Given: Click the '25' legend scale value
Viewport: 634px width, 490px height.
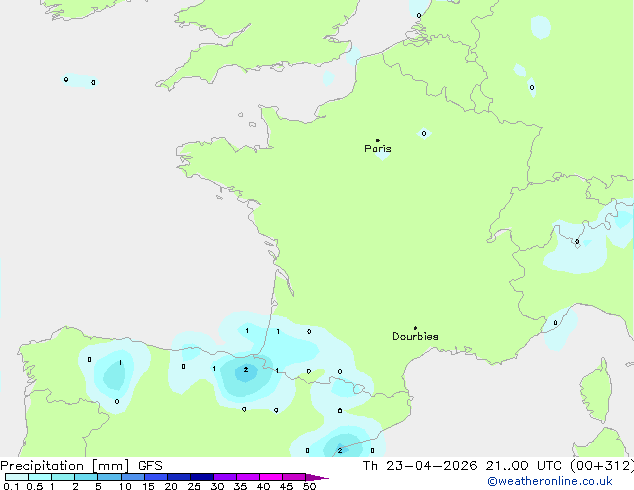Looking at the screenshot, I should (194, 486).
